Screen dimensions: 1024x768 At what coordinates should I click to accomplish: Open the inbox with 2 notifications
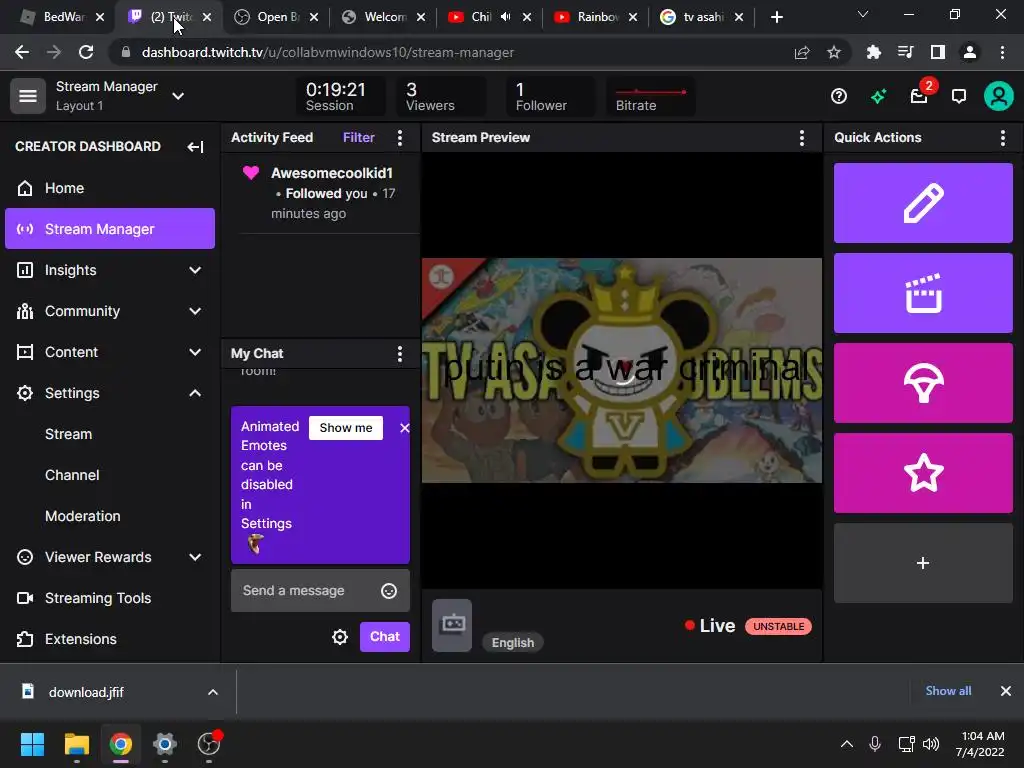click(x=920, y=97)
